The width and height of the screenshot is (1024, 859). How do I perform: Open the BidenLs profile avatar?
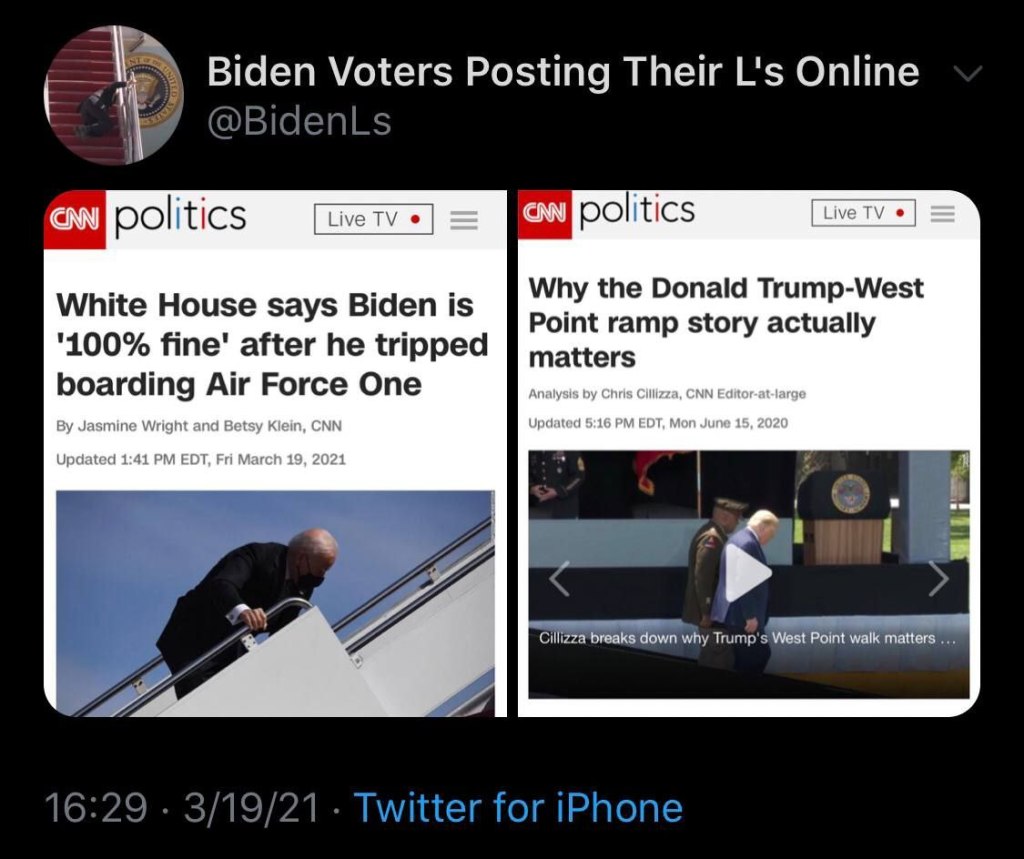click(114, 95)
